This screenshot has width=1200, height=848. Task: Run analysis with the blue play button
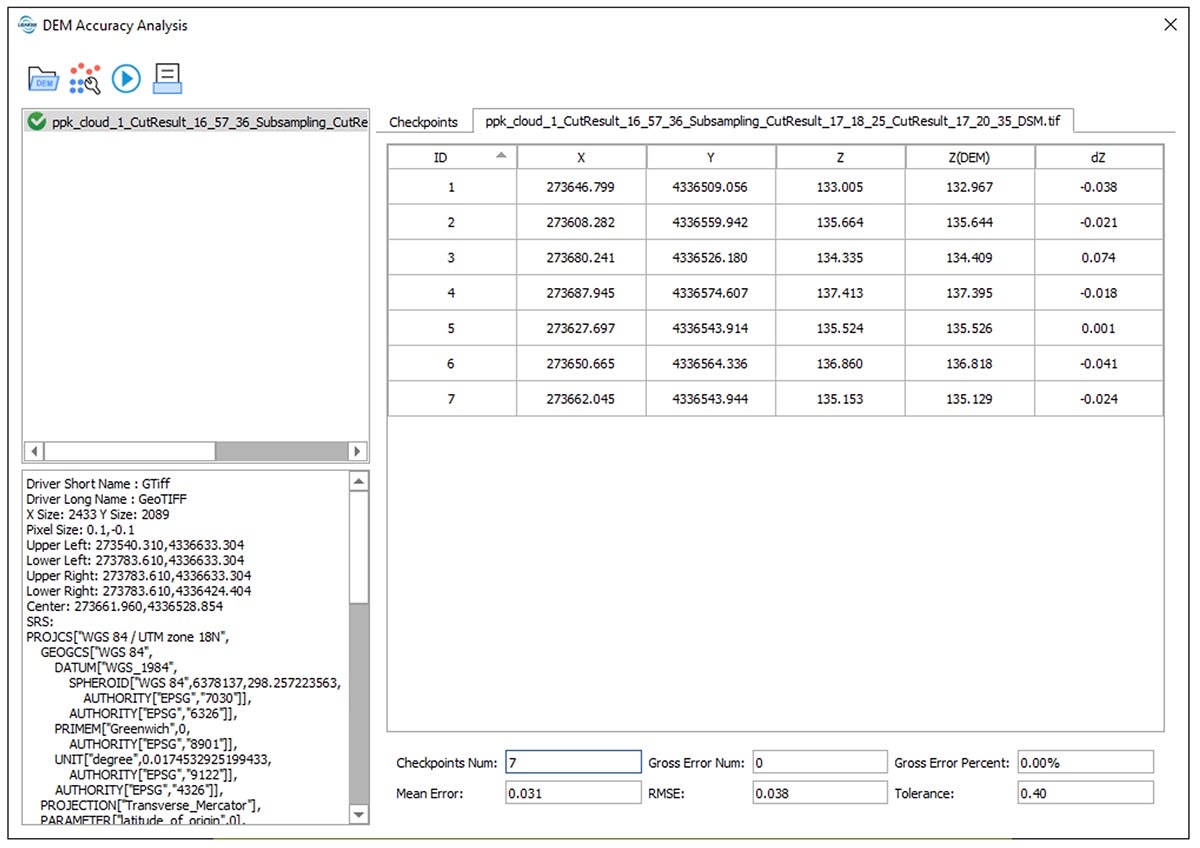pos(126,78)
